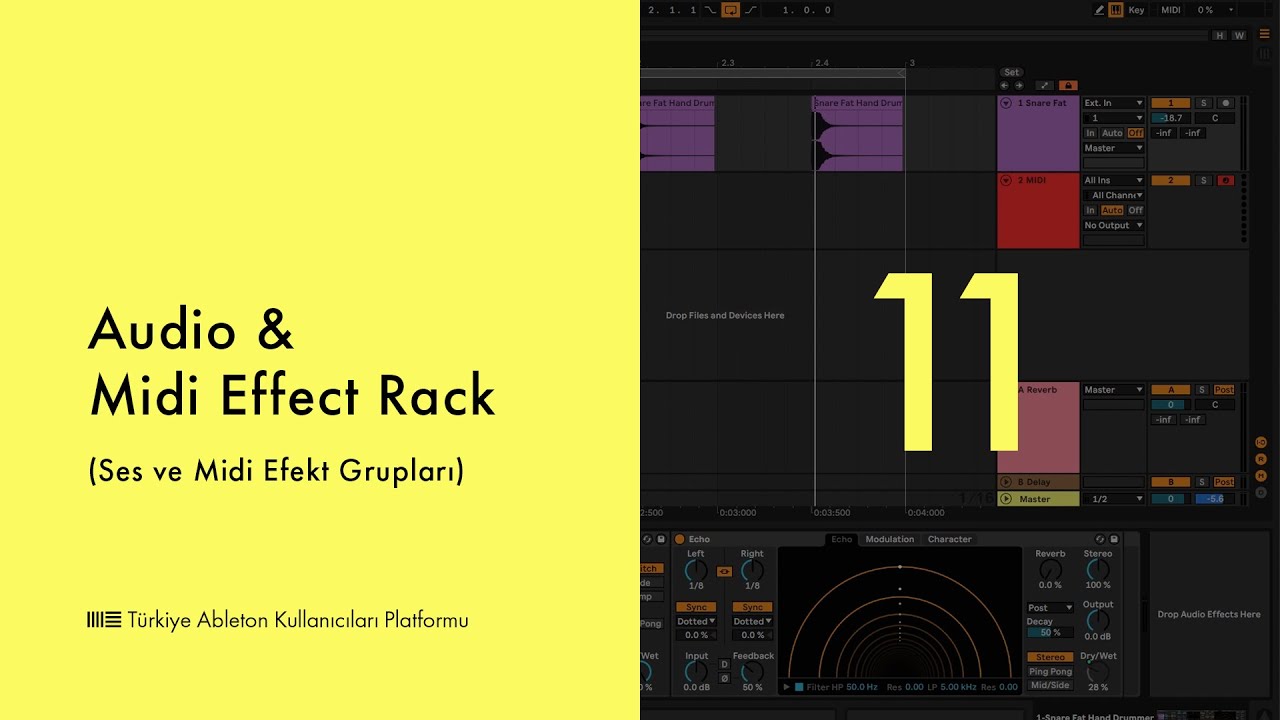Toggle the A Reverb Post button
The width and height of the screenshot is (1280, 720).
tap(1225, 390)
